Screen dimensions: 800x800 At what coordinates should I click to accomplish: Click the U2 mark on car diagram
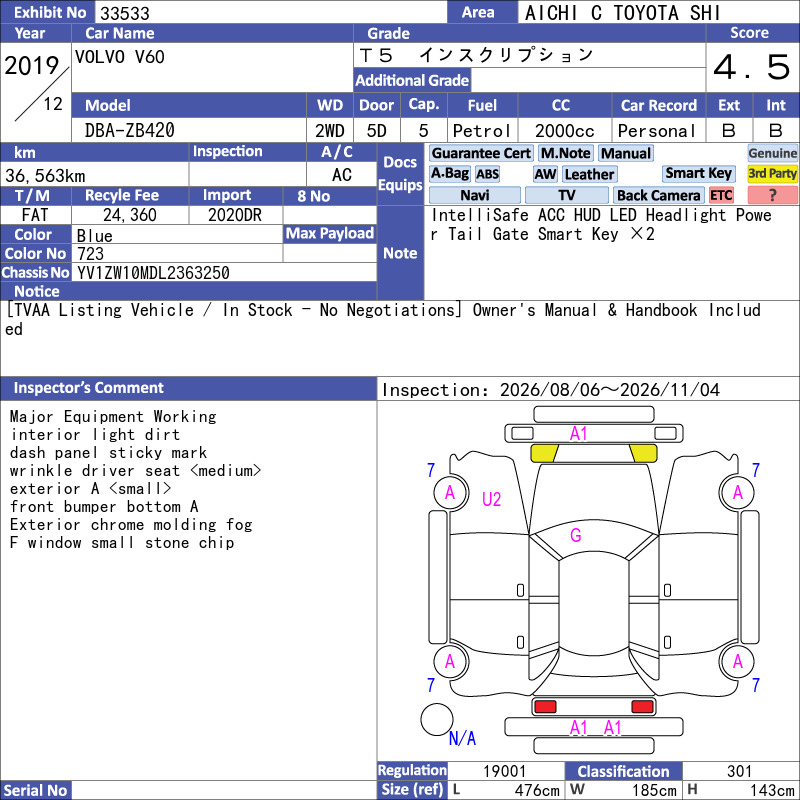[x=491, y=499]
